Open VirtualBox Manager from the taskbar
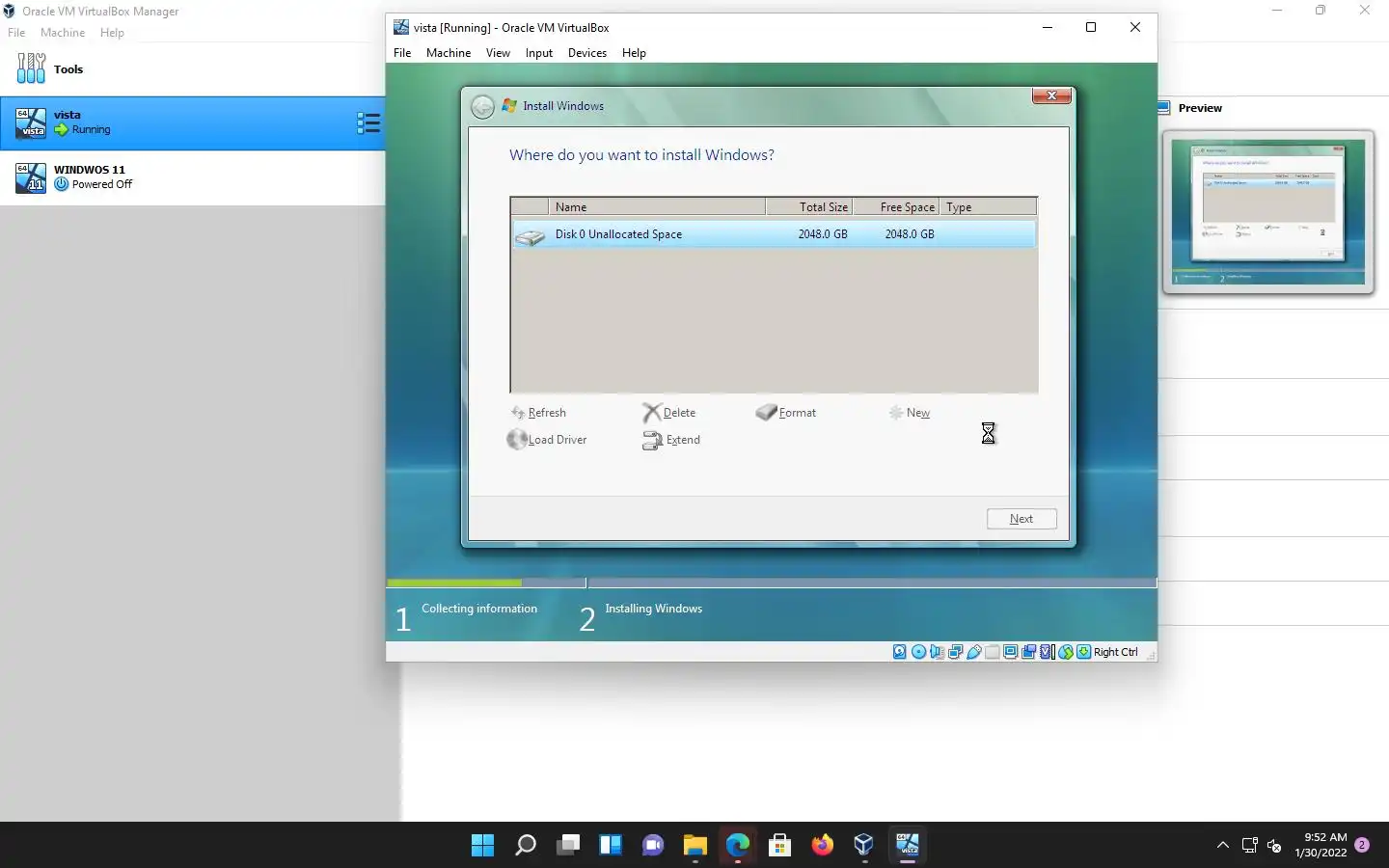 click(x=865, y=846)
